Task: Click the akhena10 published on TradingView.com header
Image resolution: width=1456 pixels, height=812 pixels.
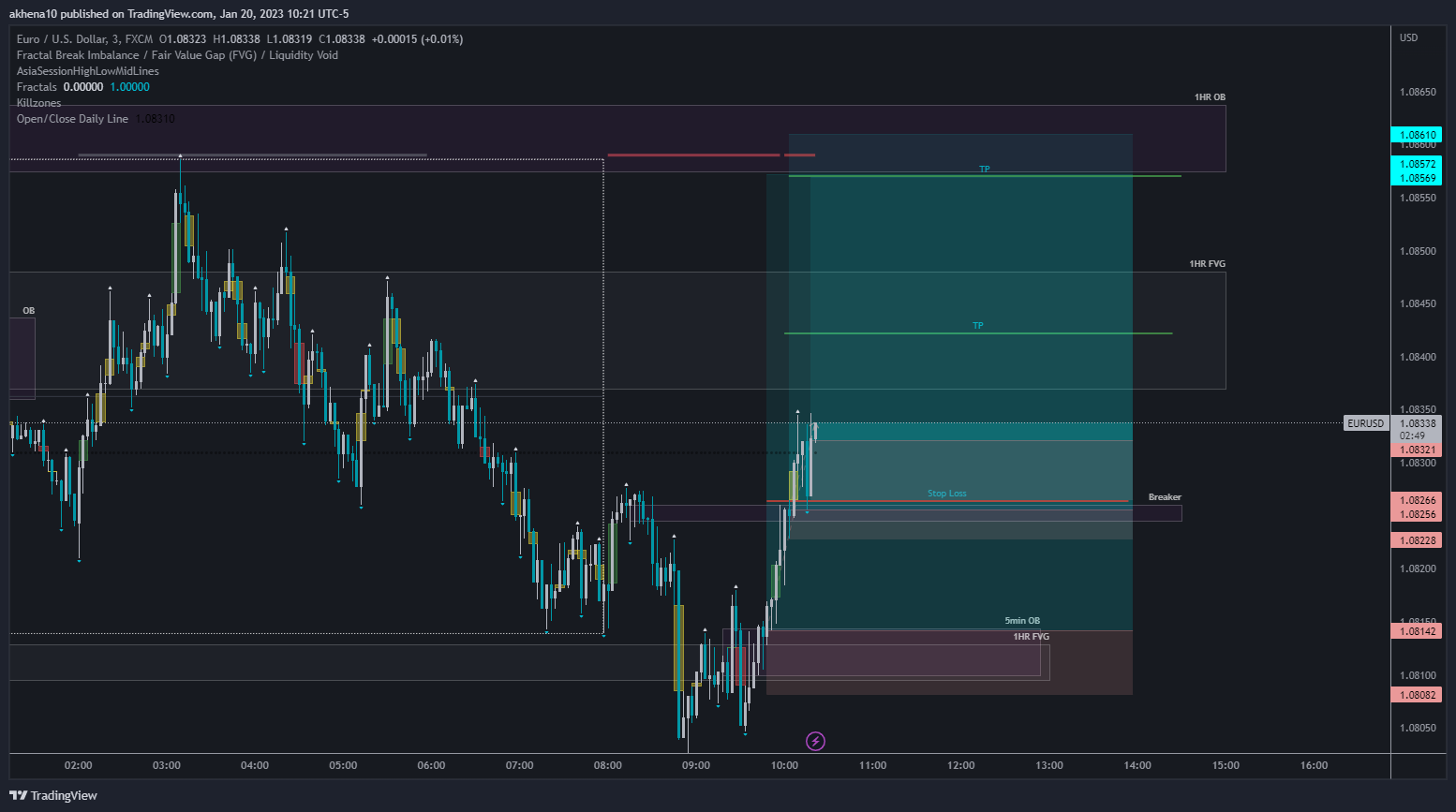Action: point(179,14)
